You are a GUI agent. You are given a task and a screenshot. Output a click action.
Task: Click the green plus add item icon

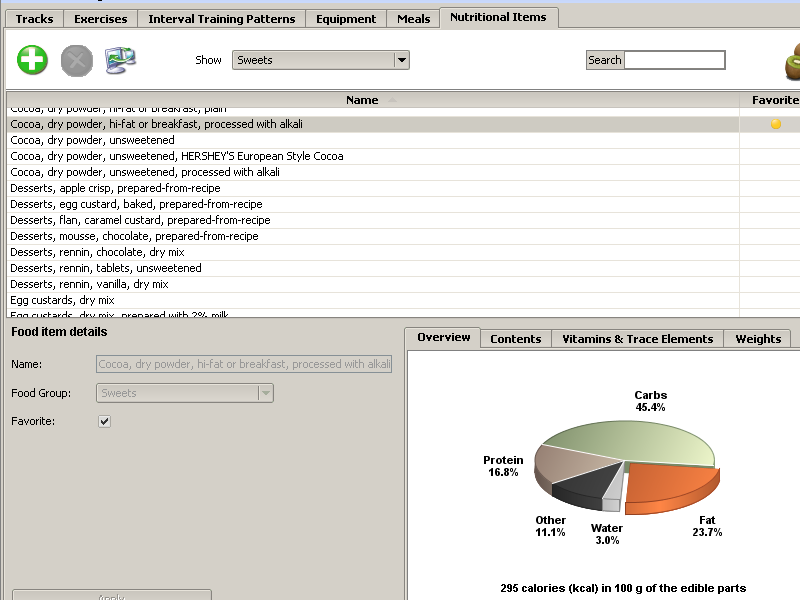(x=32, y=60)
